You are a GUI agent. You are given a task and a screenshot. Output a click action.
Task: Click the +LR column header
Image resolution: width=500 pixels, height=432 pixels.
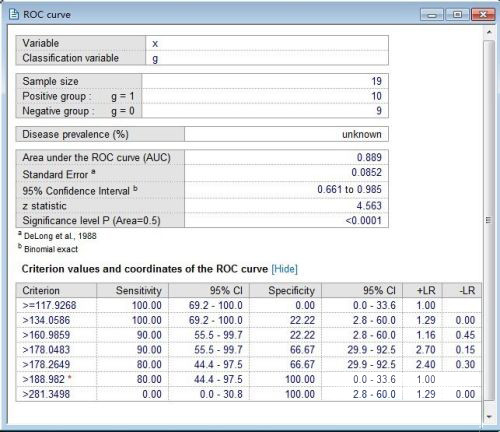[x=422, y=290]
